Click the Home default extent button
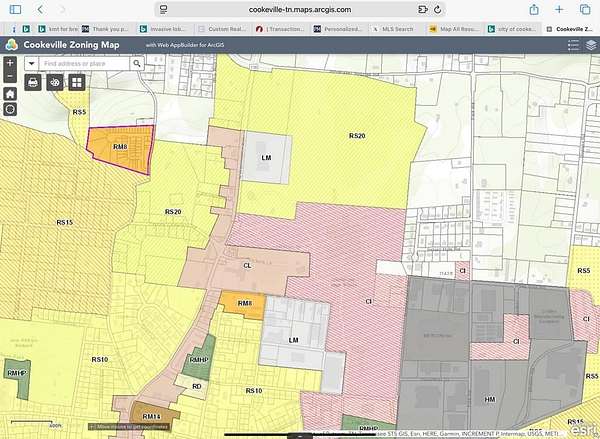The image size is (600, 439). (9, 93)
